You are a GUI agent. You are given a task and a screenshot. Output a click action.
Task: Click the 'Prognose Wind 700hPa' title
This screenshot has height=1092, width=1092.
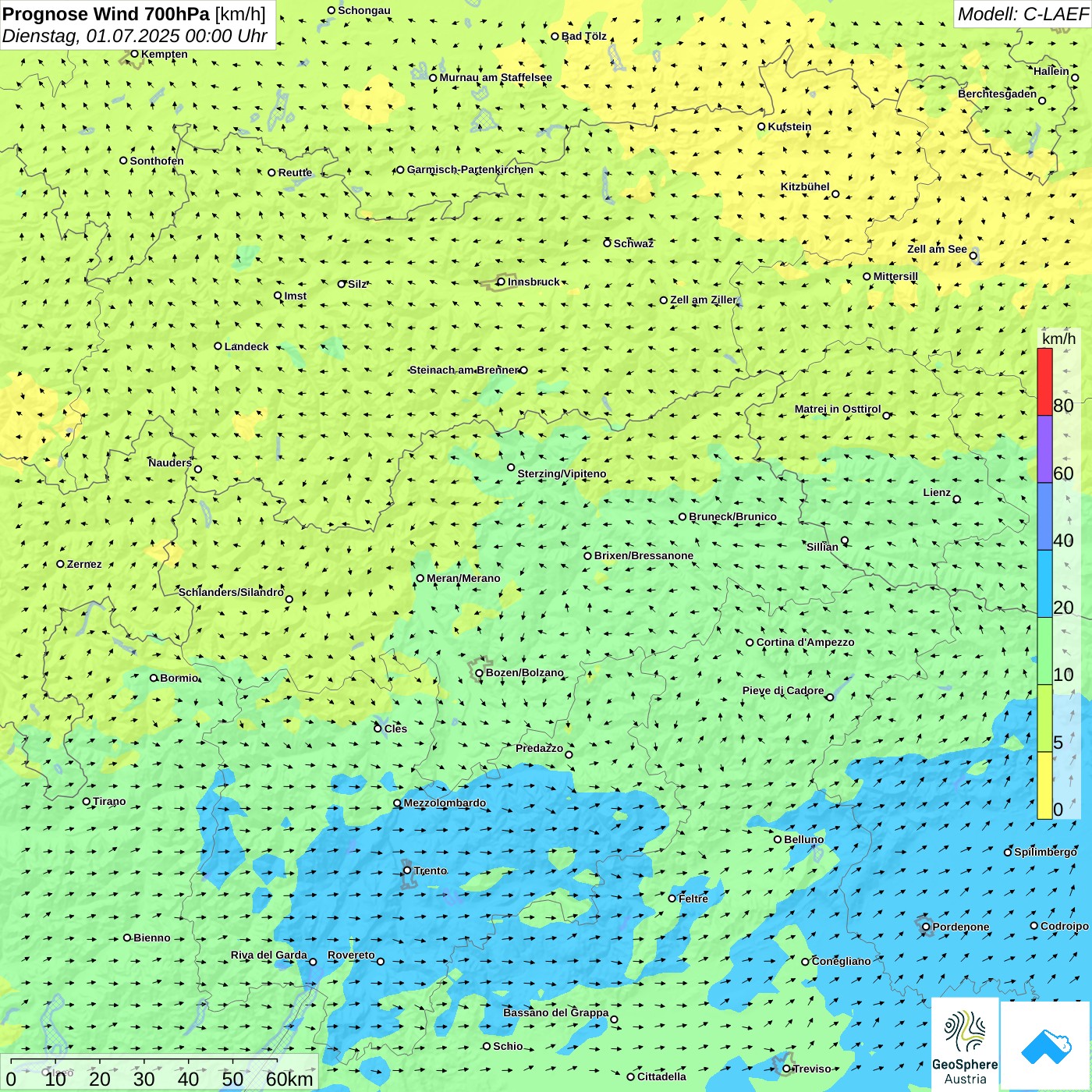[106, 14]
